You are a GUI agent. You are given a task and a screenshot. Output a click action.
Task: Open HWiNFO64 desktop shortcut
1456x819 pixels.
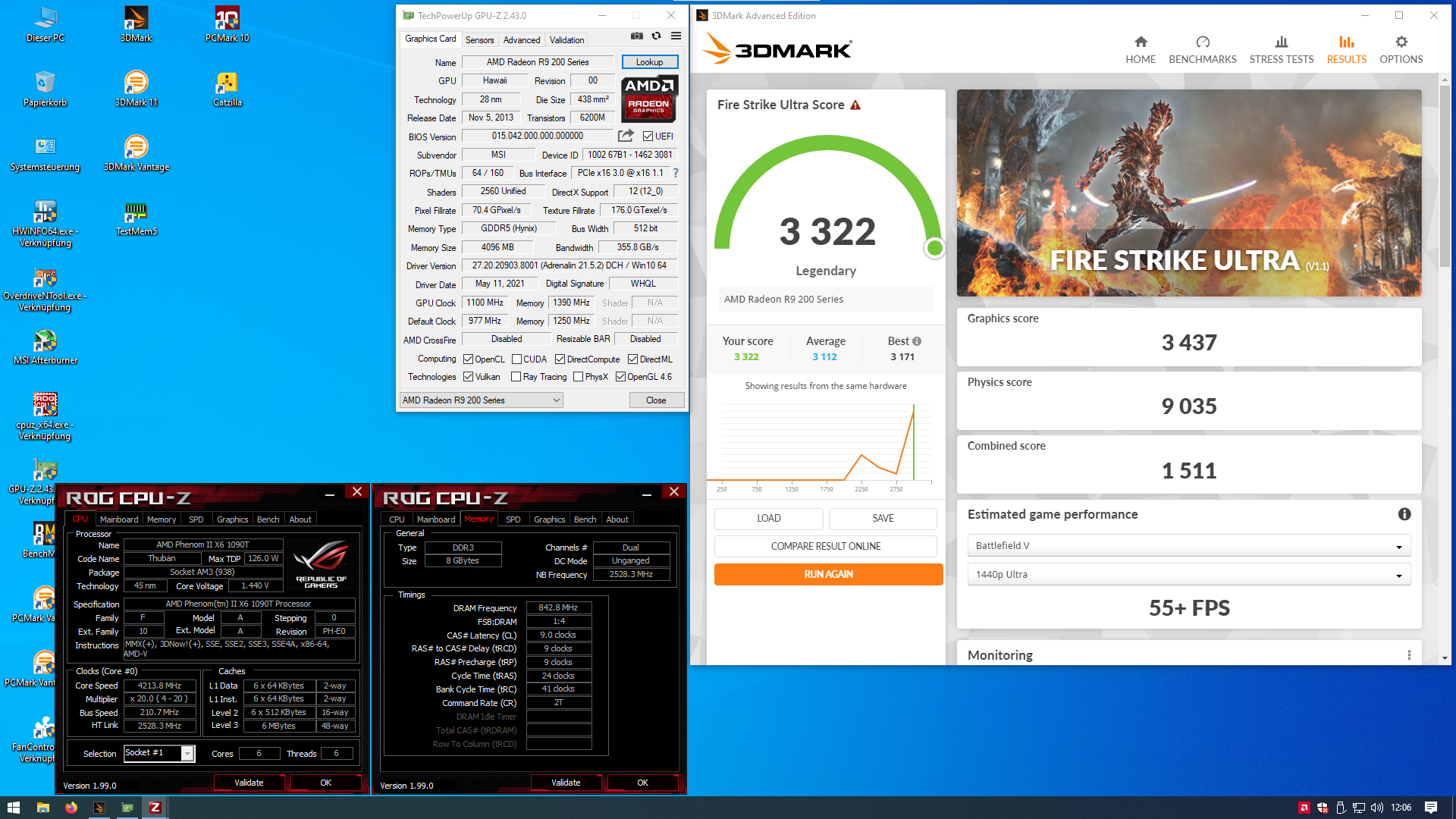click(x=45, y=223)
